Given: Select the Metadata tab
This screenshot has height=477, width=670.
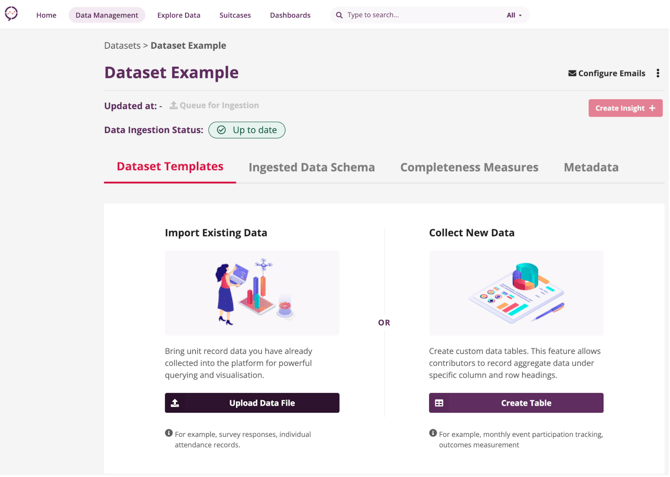Looking at the screenshot, I should 591,167.
